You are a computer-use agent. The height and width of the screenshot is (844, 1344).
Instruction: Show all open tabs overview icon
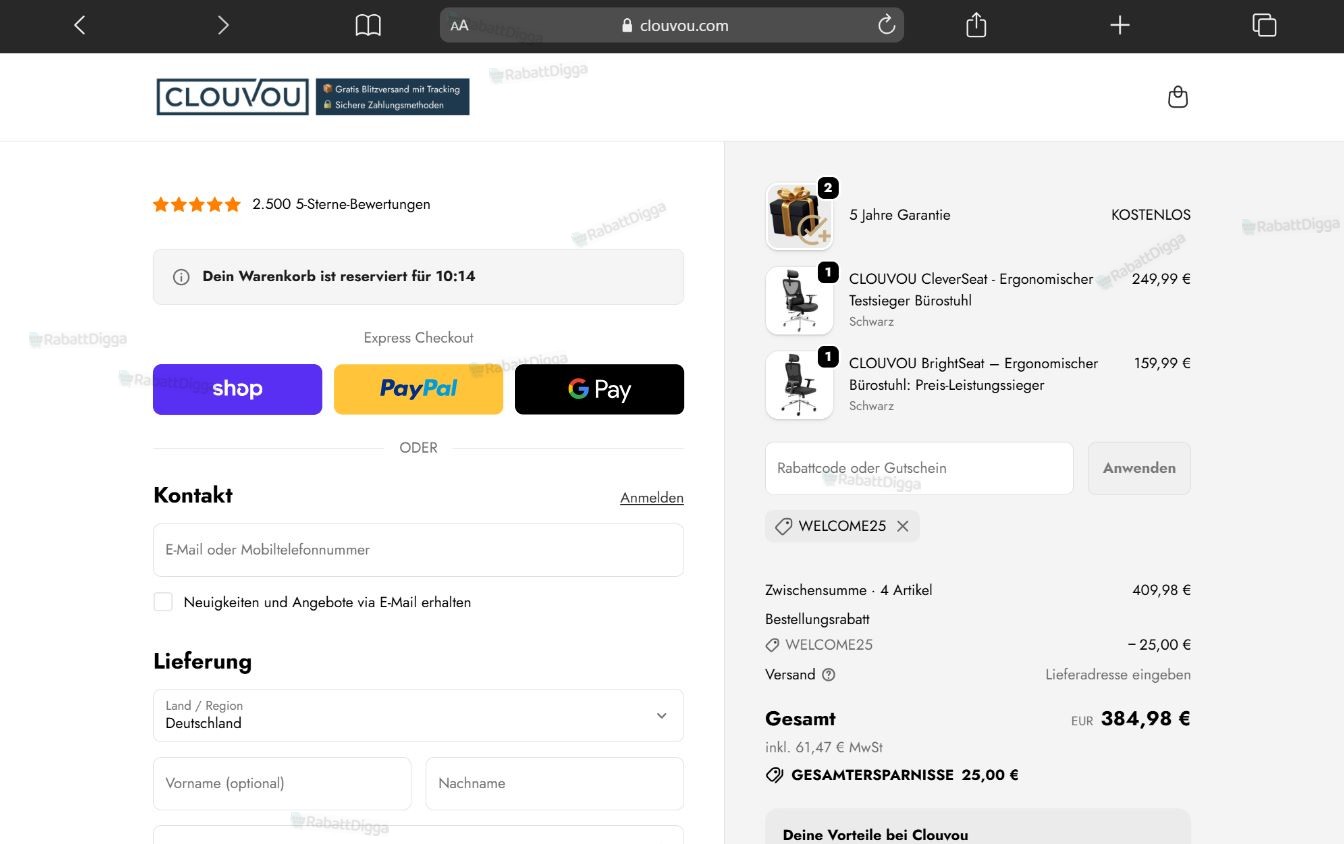pyautogui.click(x=1264, y=25)
